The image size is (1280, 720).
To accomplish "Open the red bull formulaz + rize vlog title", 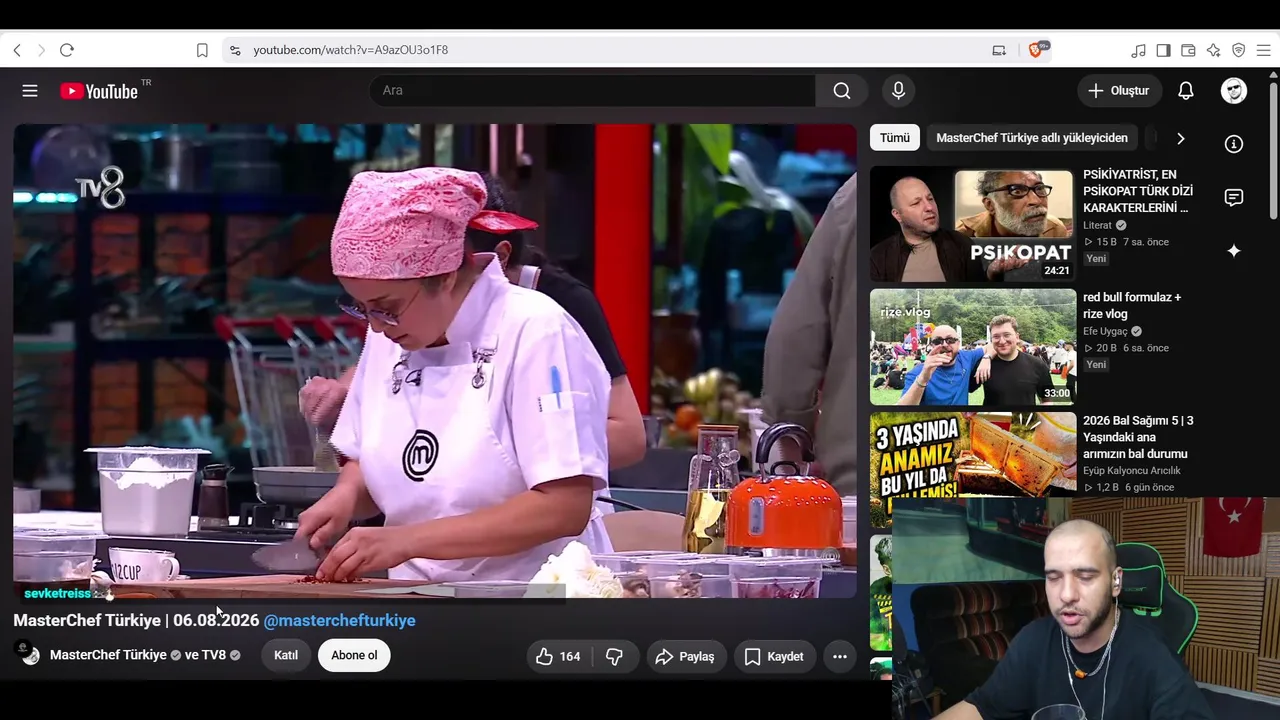I will coord(1132,306).
